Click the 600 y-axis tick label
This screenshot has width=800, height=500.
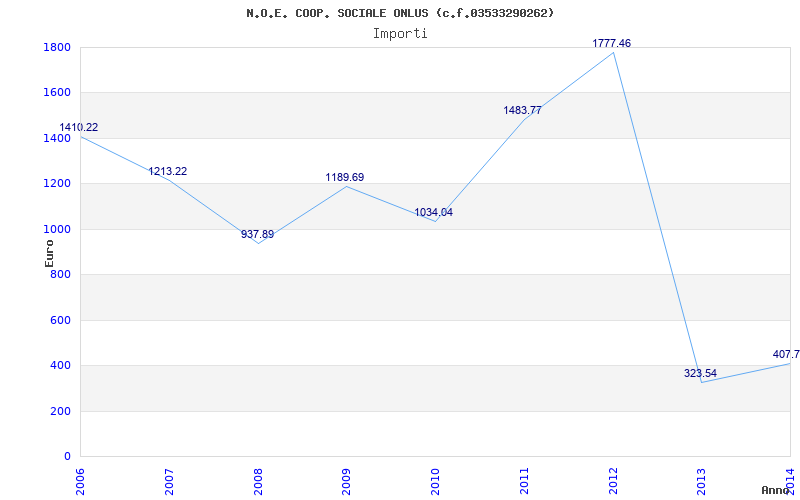click(x=61, y=320)
